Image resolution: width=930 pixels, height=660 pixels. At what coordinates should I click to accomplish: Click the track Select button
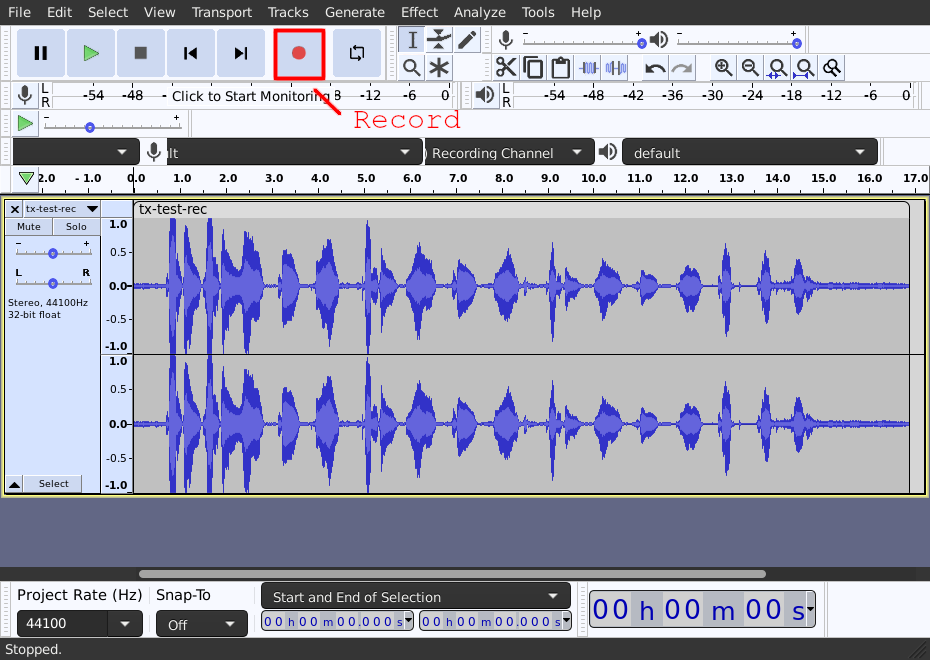click(x=53, y=484)
